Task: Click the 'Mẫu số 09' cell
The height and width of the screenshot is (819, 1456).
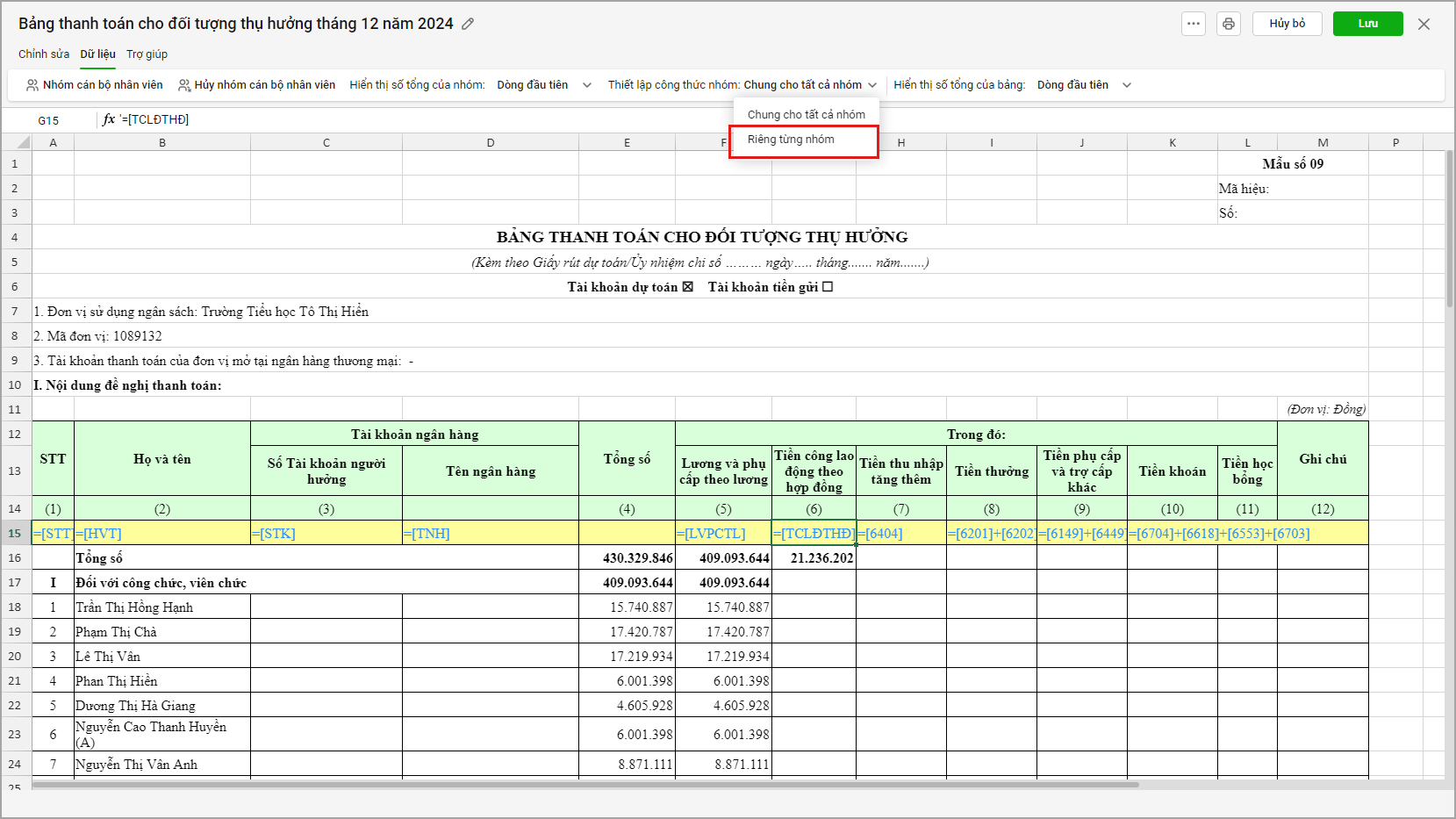Action: tap(1293, 163)
